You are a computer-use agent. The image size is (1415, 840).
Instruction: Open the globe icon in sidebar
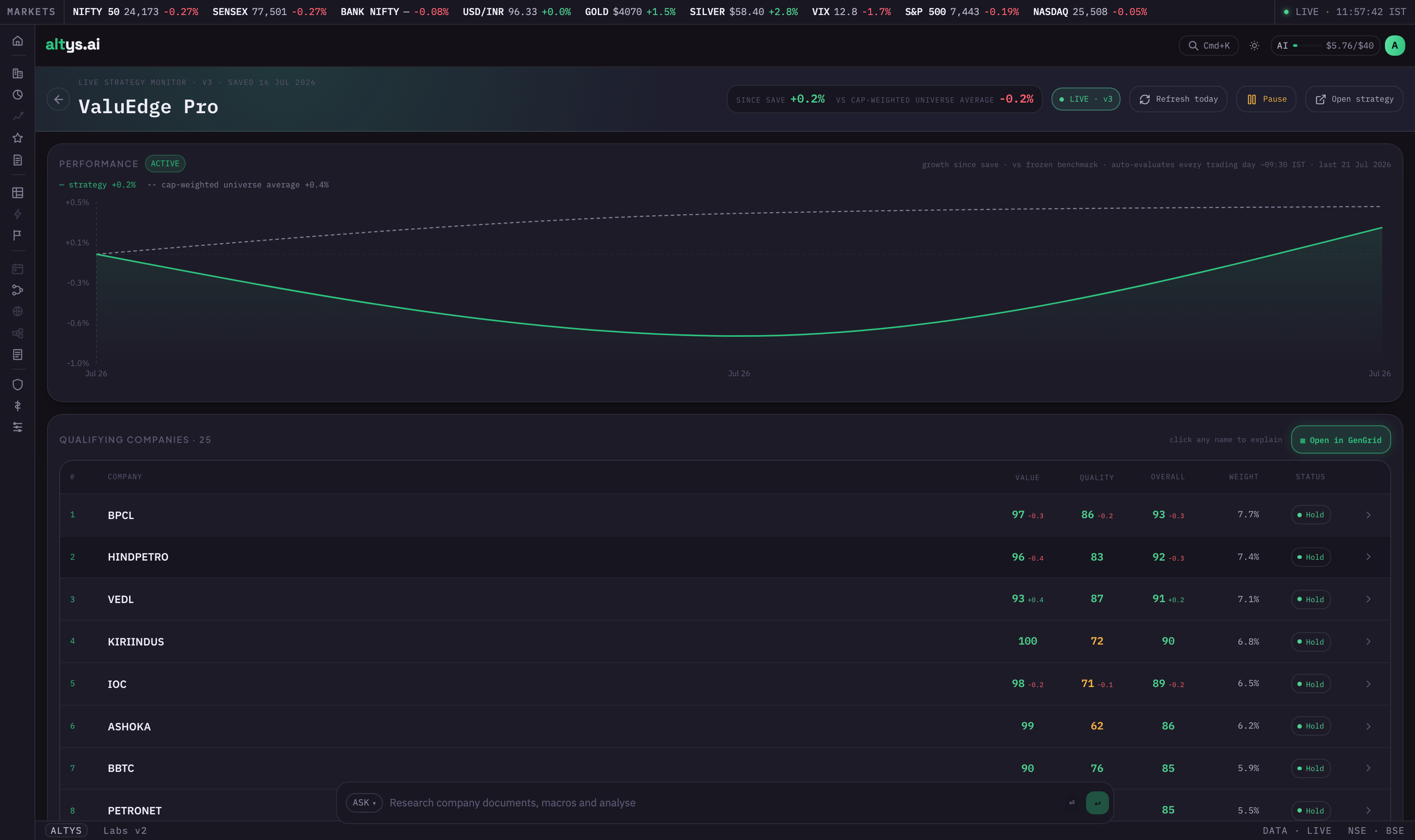(x=18, y=311)
